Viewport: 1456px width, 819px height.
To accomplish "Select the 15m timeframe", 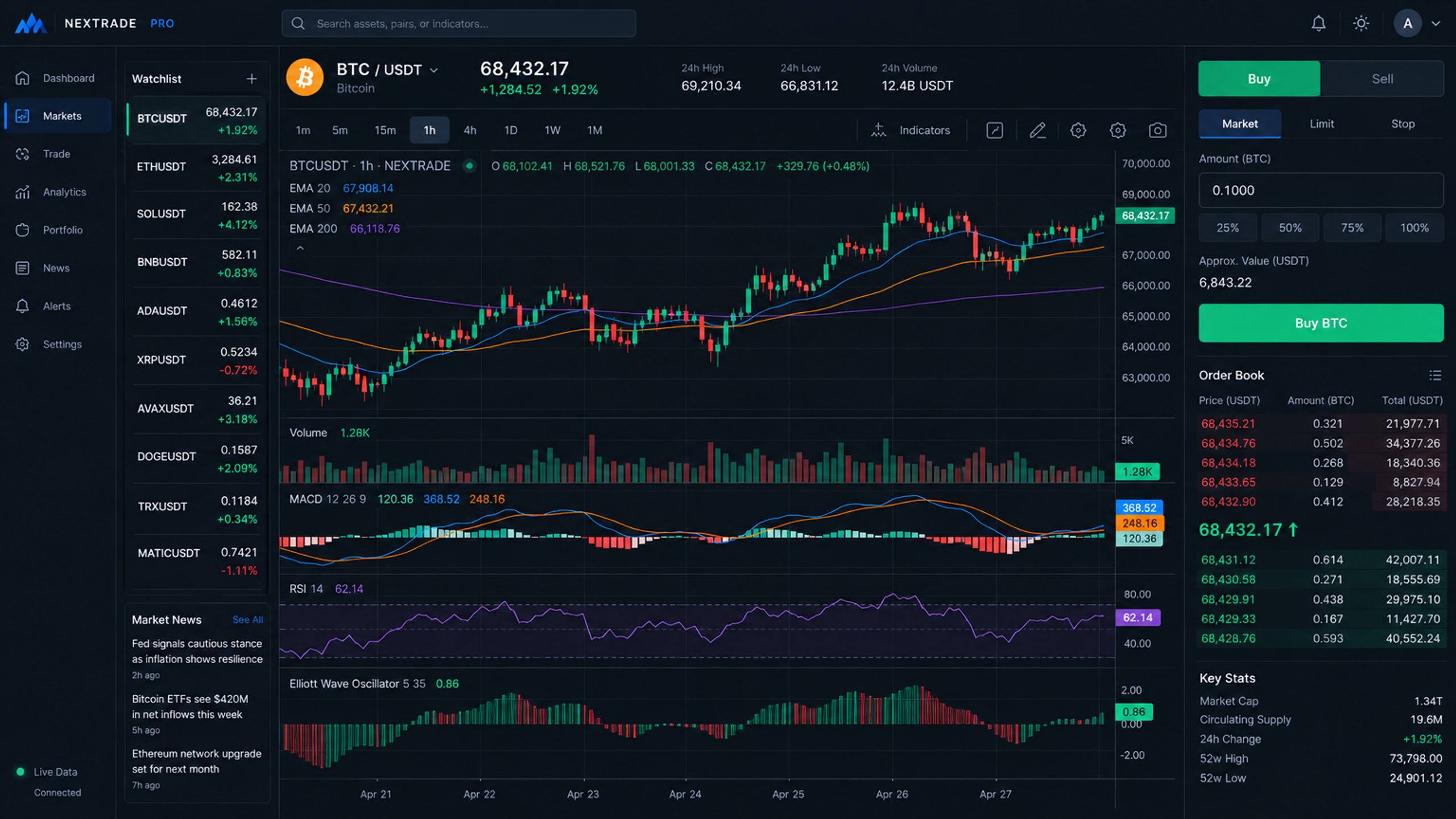I will (385, 130).
